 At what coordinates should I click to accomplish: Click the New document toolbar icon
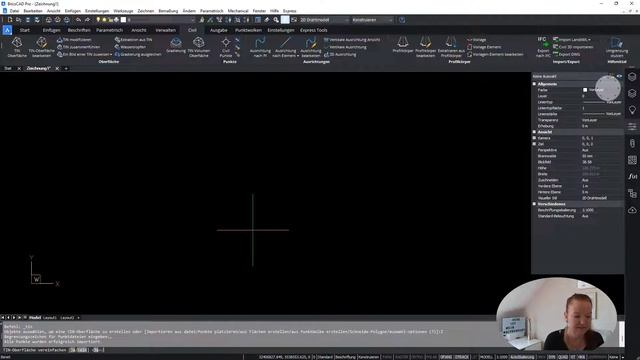tap(10, 20)
